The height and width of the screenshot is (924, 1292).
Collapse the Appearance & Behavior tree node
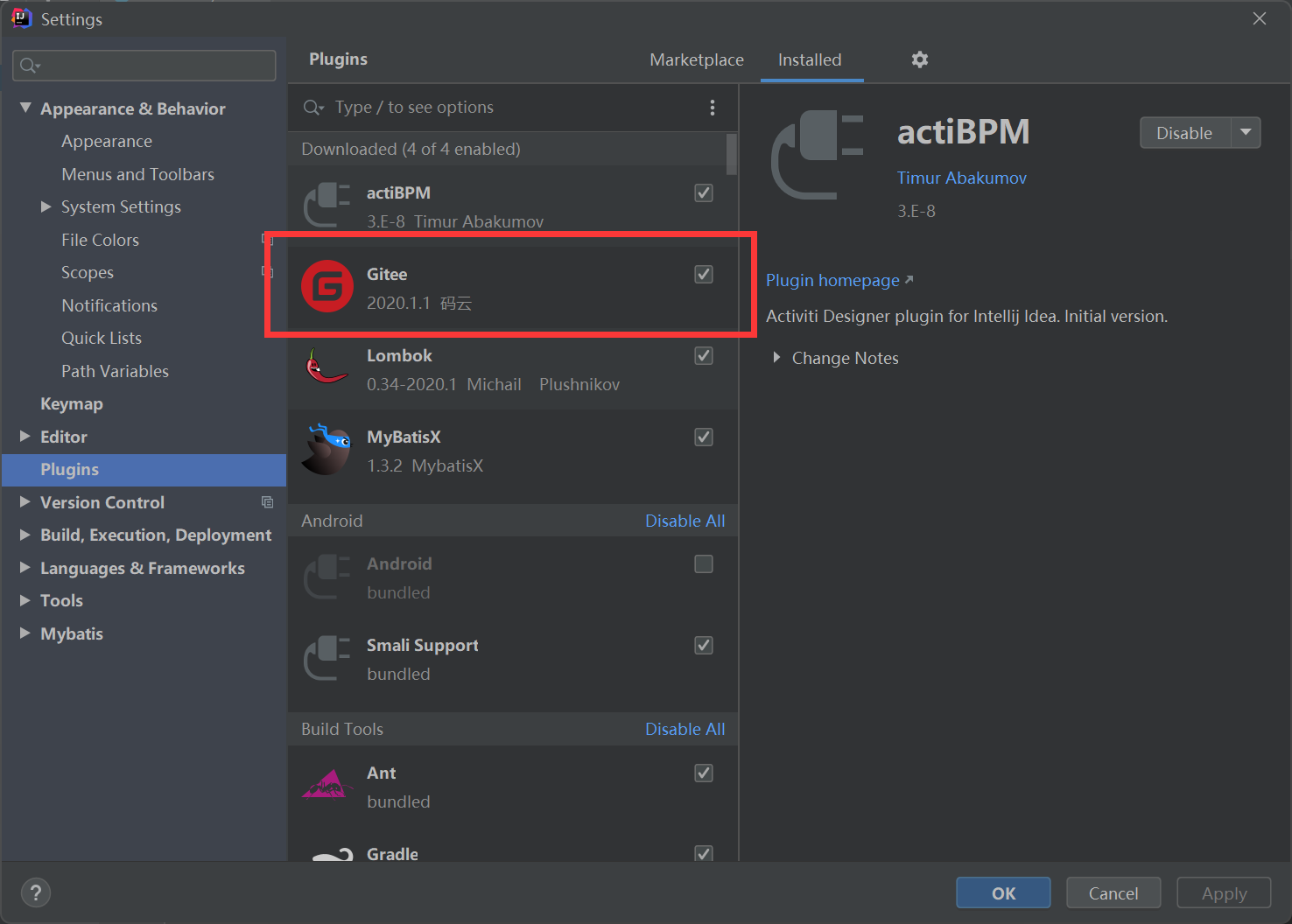point(25,108)
